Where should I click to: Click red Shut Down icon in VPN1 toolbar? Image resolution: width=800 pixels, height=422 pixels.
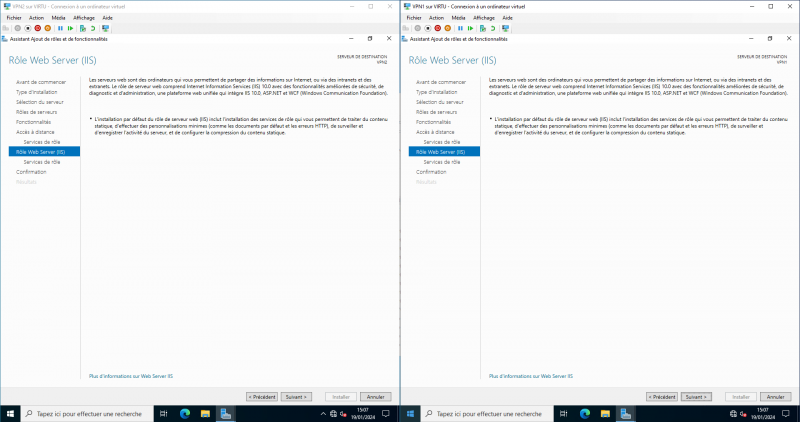[438, 29]
